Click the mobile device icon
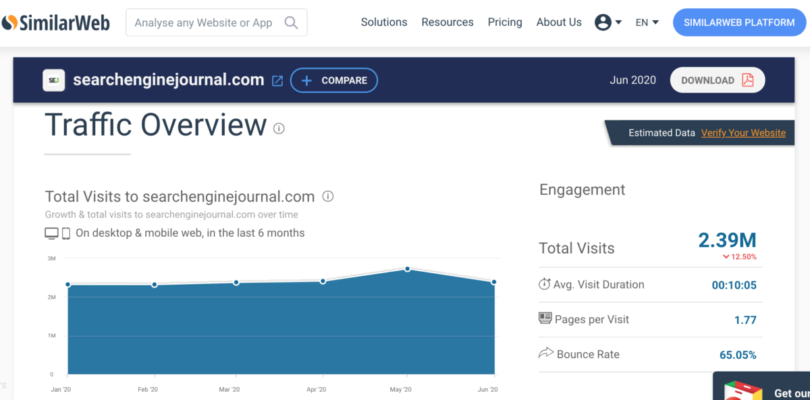This screenshot has width=810, height=400. point(66,234)
